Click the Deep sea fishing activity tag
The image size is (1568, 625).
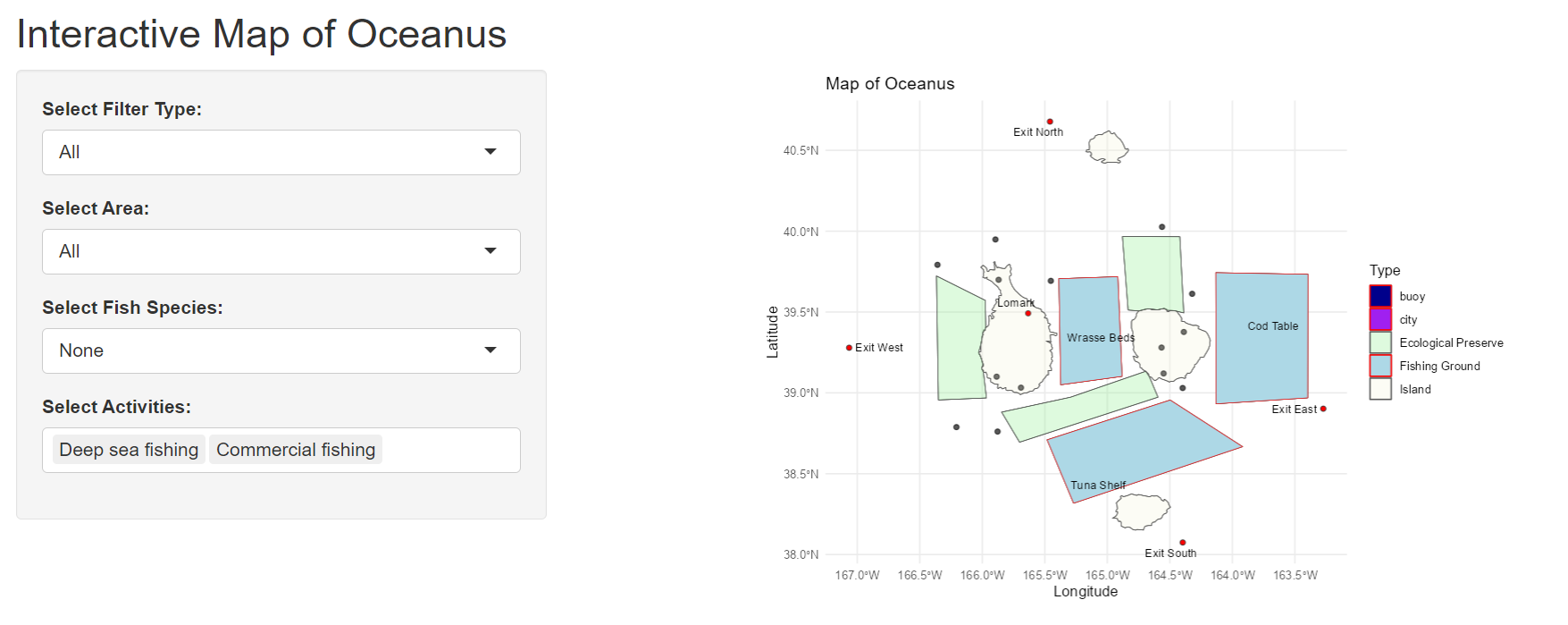tap(129, 450)
